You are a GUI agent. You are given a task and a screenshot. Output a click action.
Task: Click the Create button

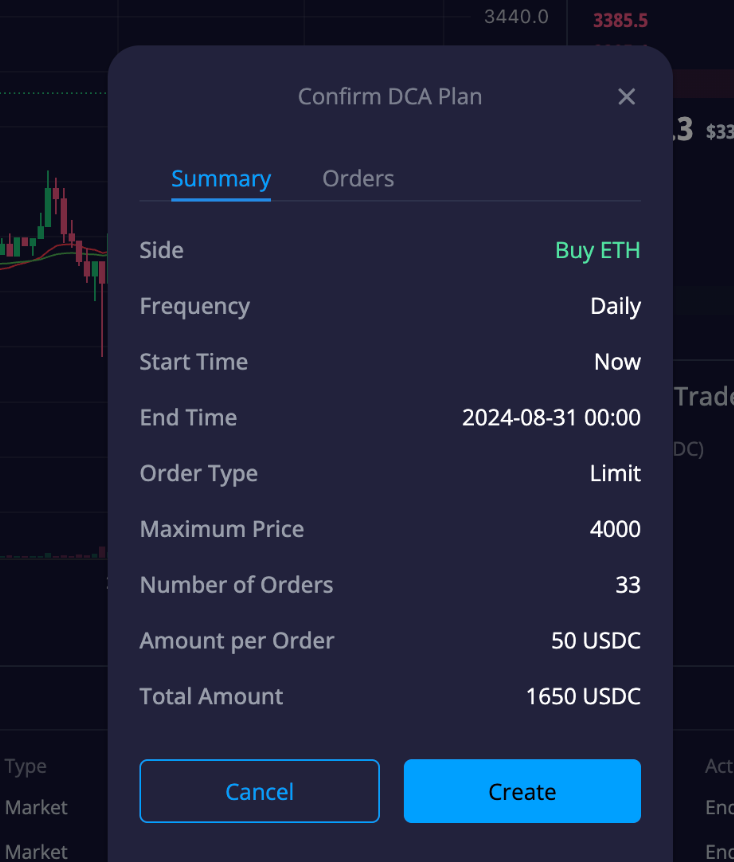[522, 791]
